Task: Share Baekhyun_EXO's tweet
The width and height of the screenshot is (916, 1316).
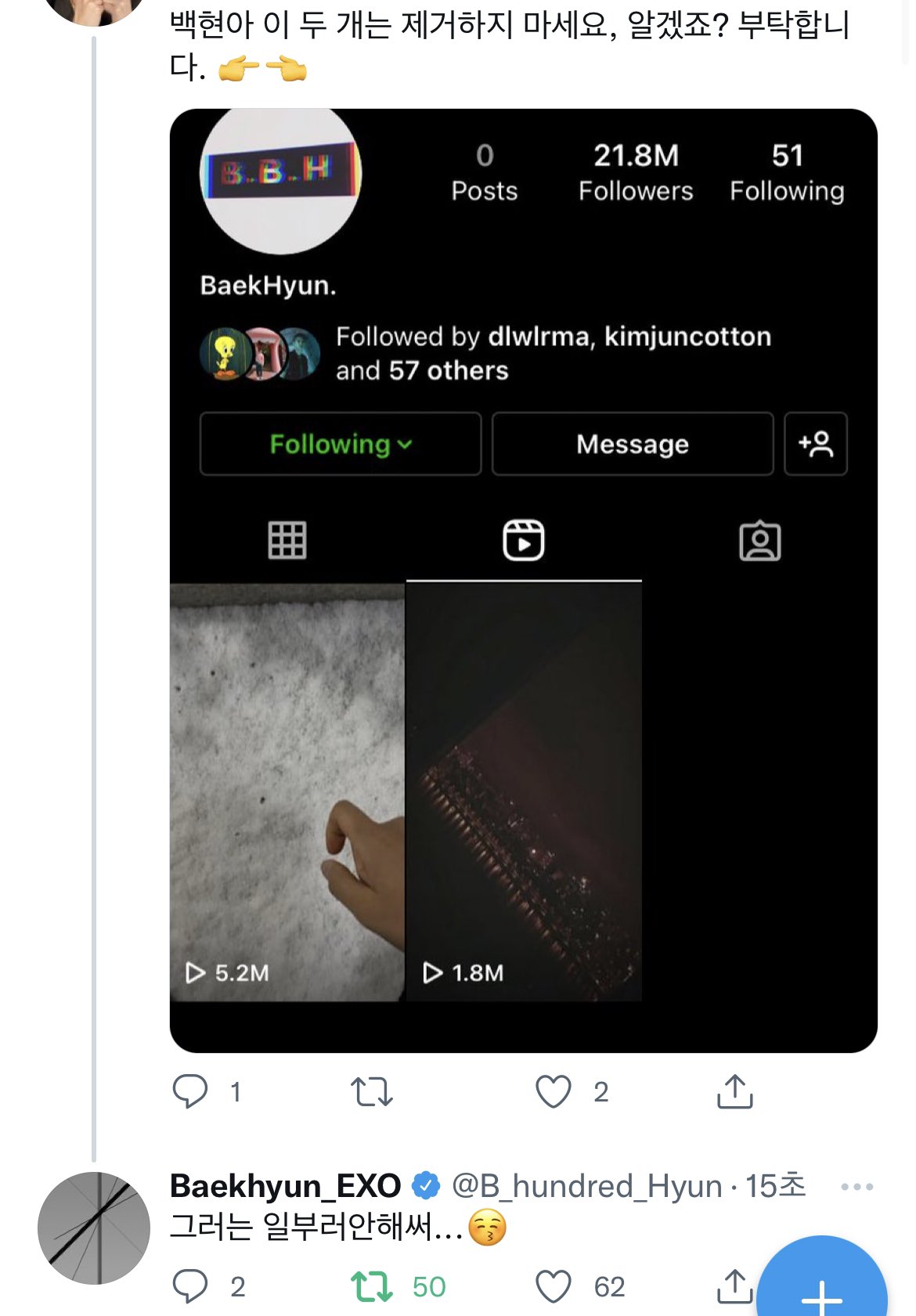Action: [734, 1286]
